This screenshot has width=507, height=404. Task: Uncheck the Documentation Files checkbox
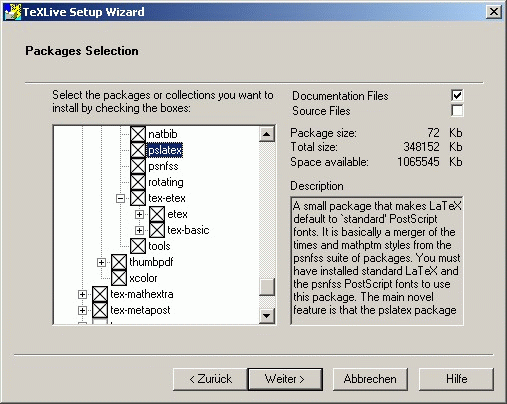tap(457, 95)
